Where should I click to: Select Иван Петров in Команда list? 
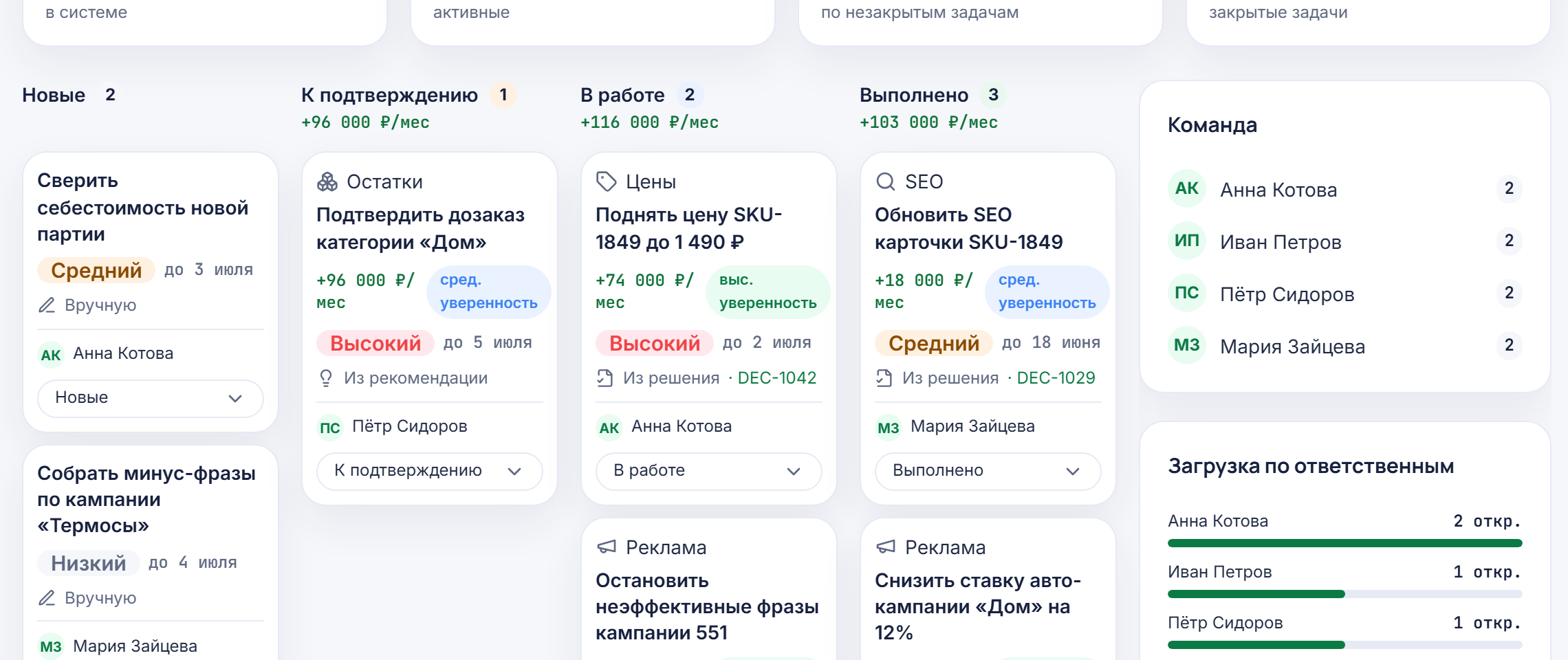[x=1344, y=241]
